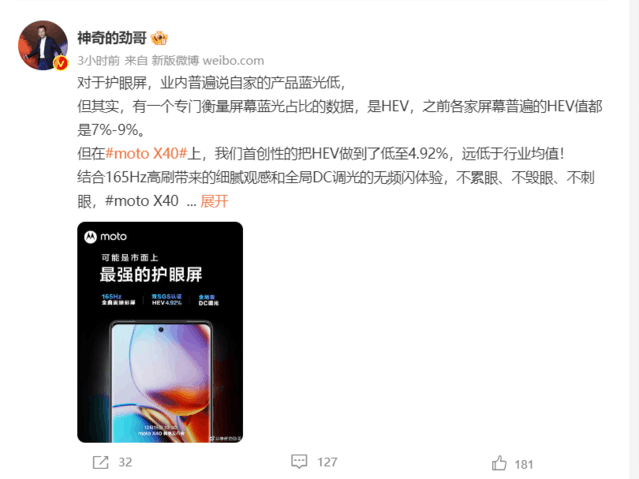
Task: Click the moto logo on the poster
Action: [106, 236]
